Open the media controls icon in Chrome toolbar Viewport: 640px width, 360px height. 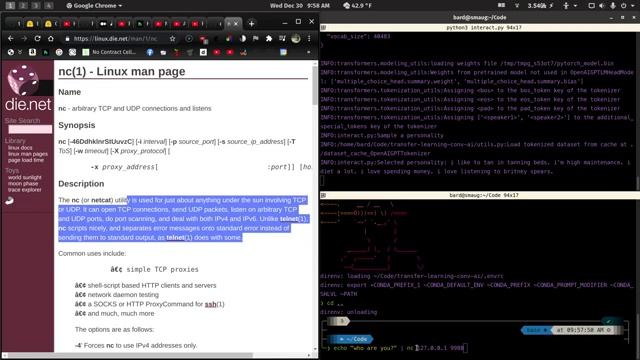click(x=282, y=38)
